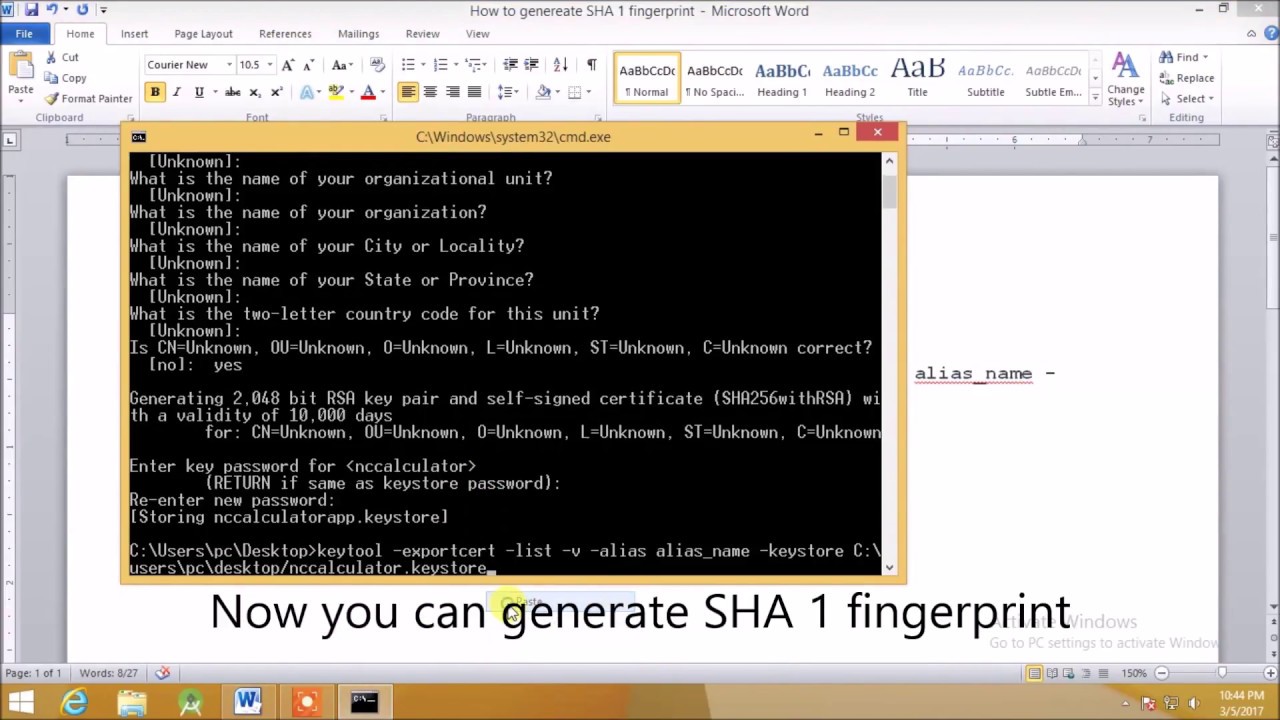Click the Replace button

click(x=1187, y=78)
